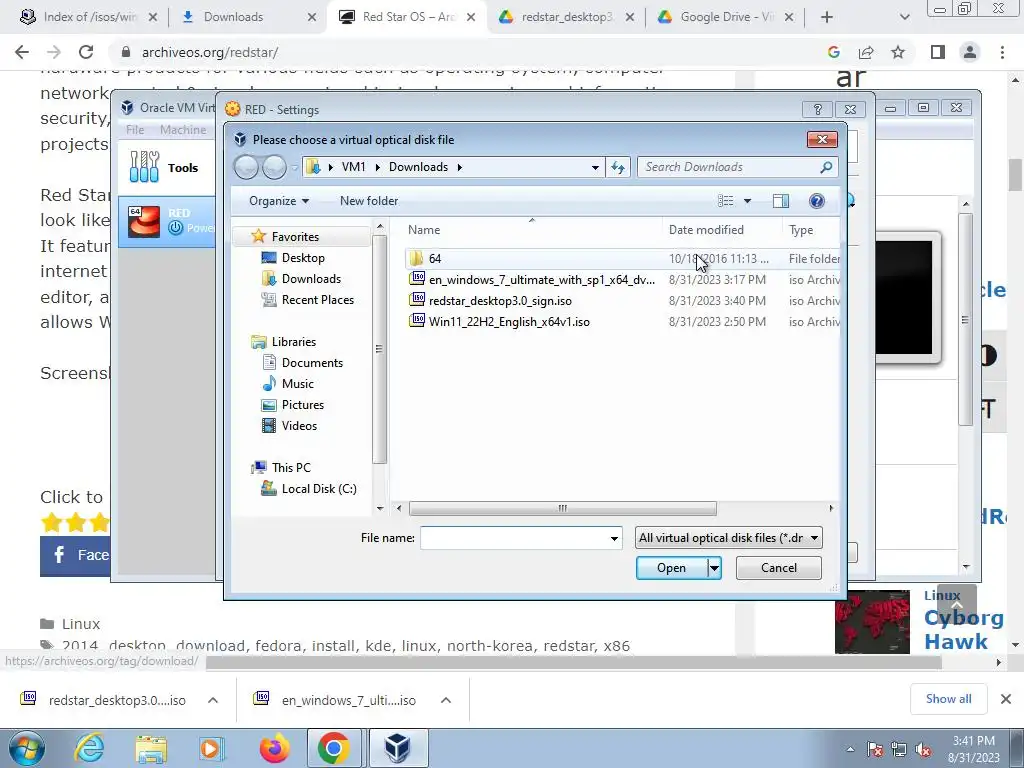Open Pictures library

302,404
